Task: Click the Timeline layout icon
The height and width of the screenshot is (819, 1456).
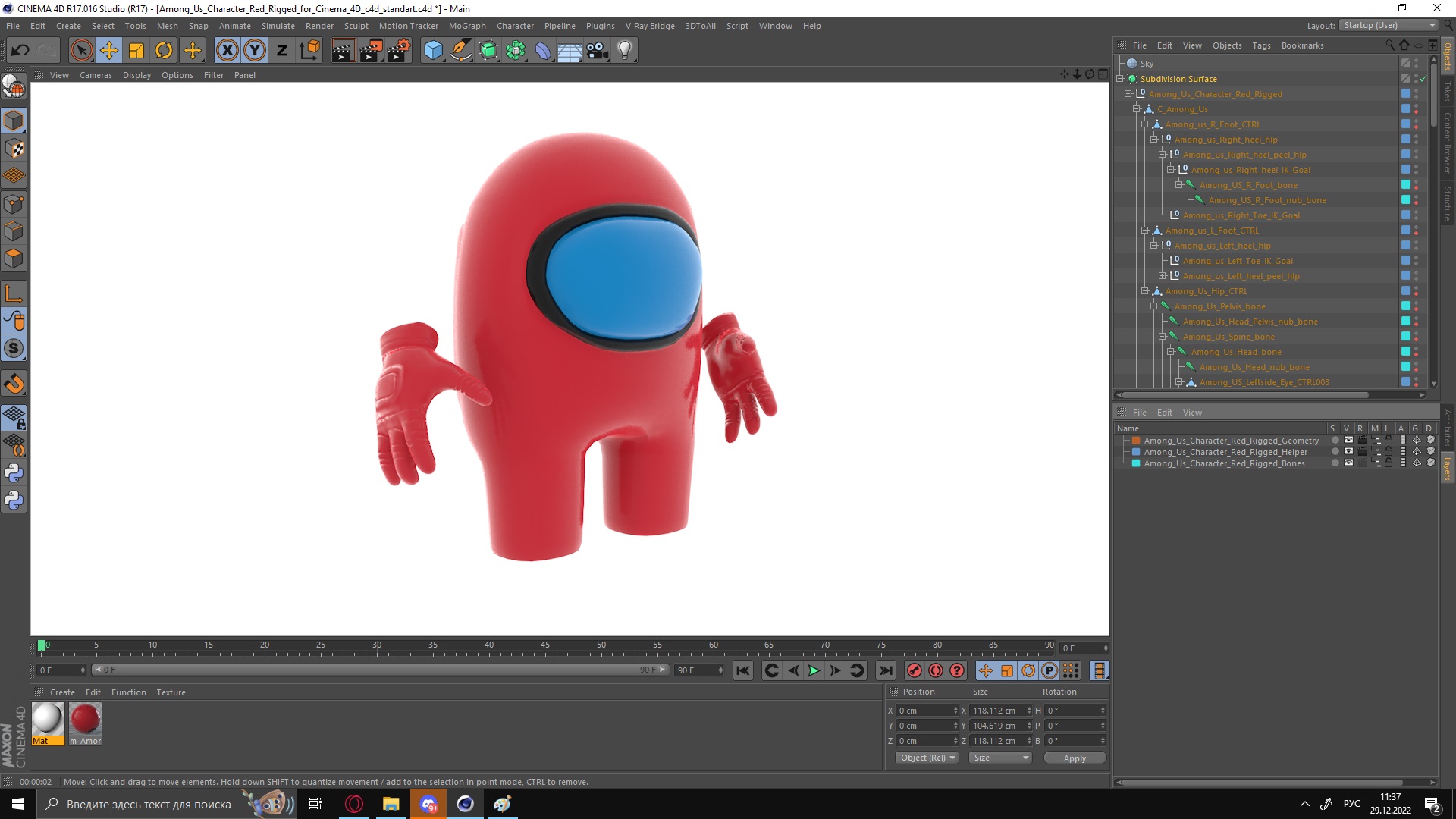Action: [1099, 670]
